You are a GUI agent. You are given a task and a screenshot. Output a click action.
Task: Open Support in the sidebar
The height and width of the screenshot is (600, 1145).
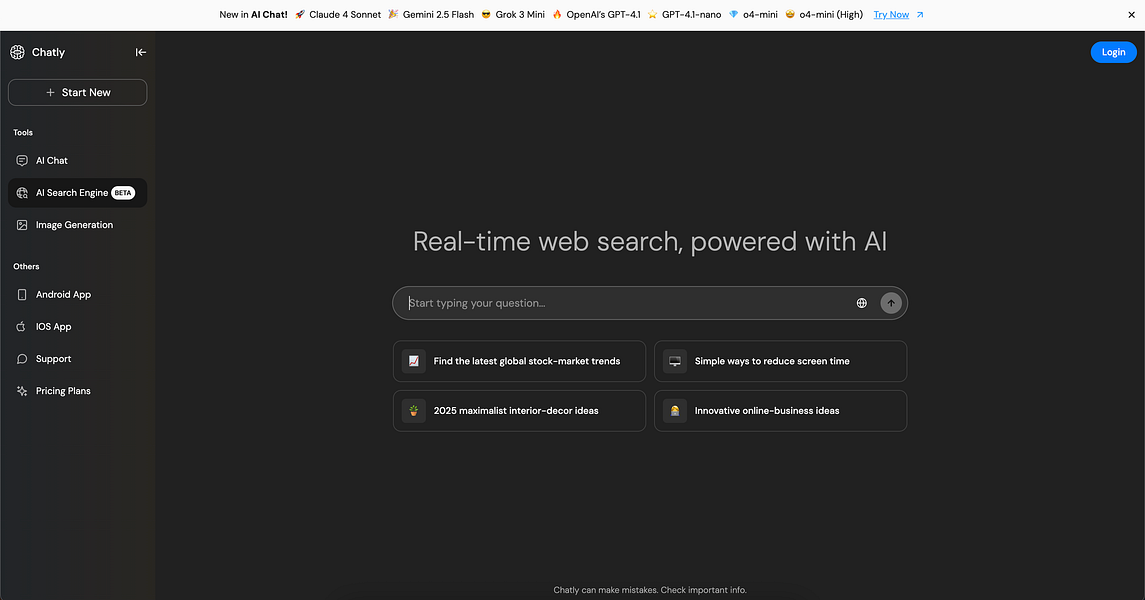click(77, 359)
